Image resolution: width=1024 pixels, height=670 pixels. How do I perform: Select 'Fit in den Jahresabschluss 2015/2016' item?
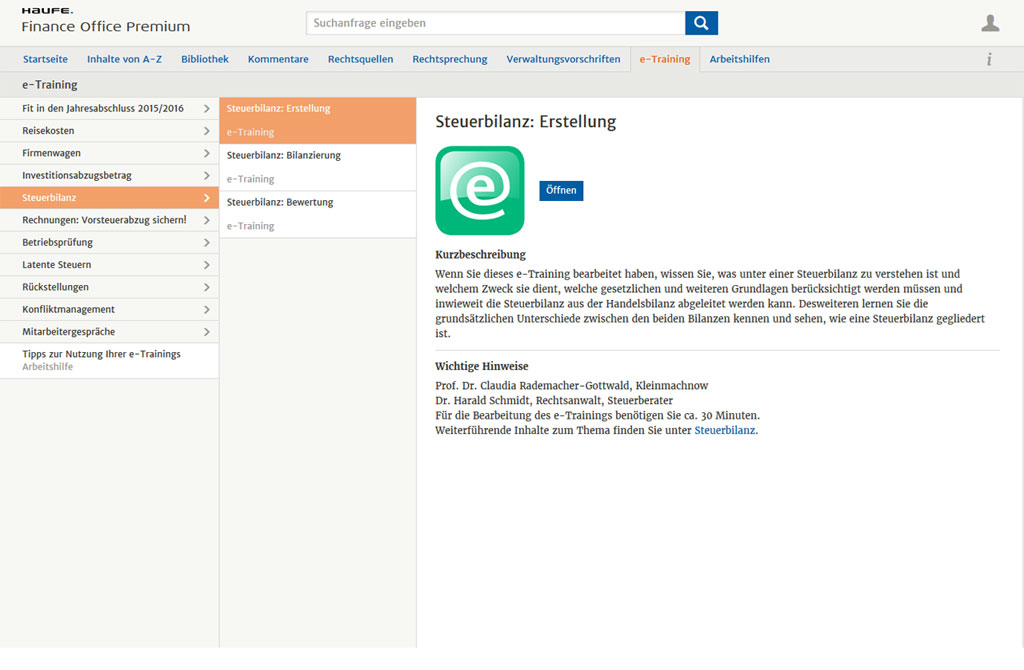point(109,108)
